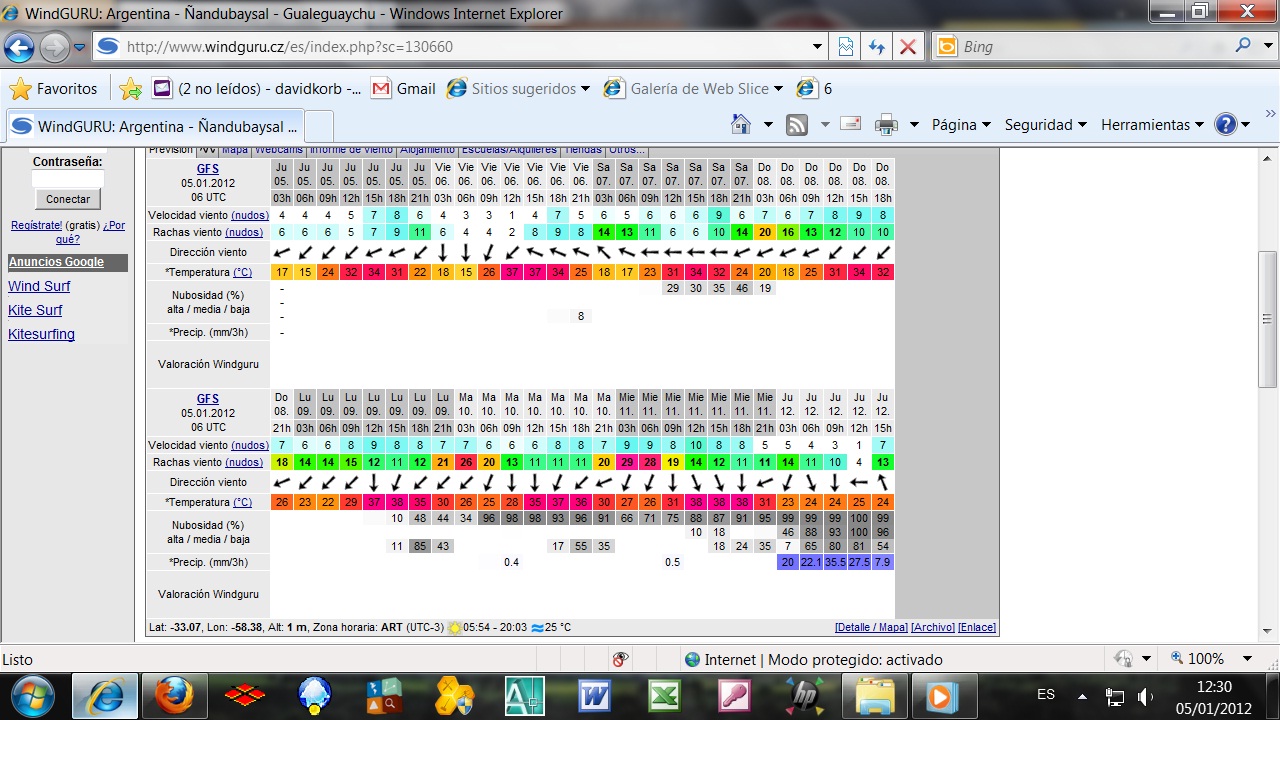Click the network tray icon
1280x768 pixels.
[x=1115, y=696]
